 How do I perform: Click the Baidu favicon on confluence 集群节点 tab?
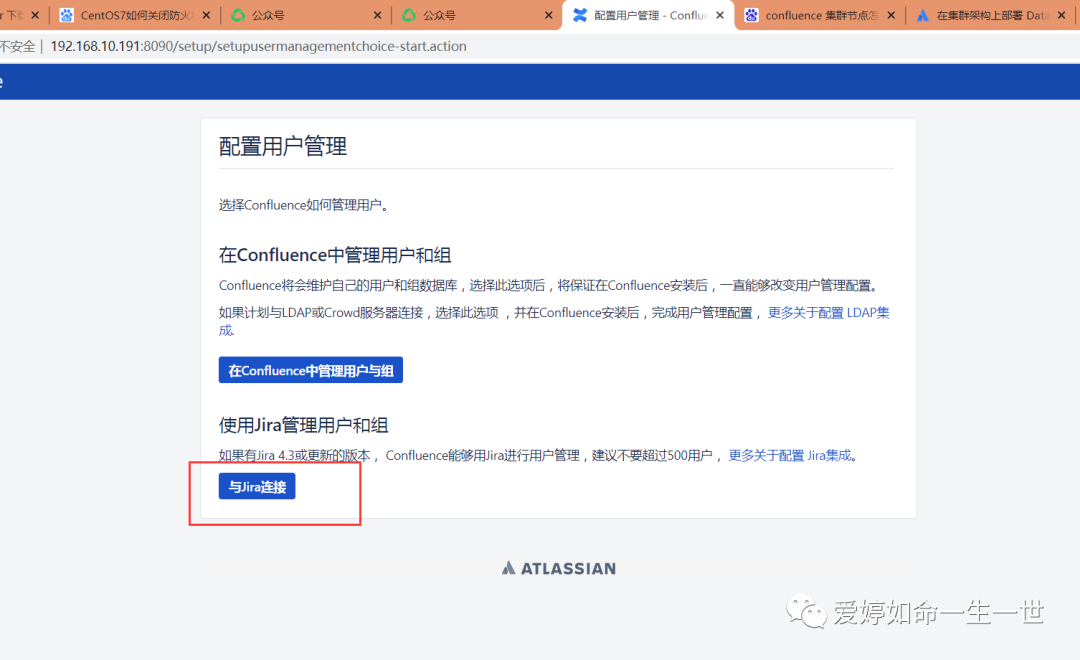point(751,15)
